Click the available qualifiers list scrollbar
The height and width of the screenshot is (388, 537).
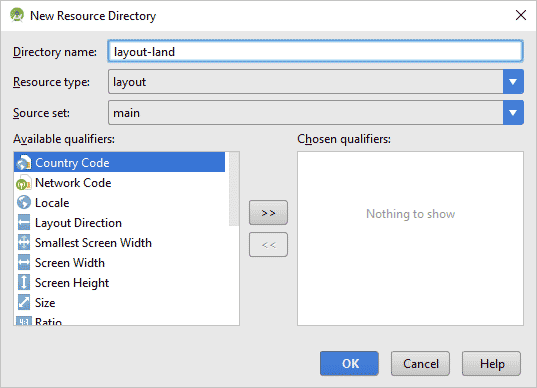coord(234,189)
